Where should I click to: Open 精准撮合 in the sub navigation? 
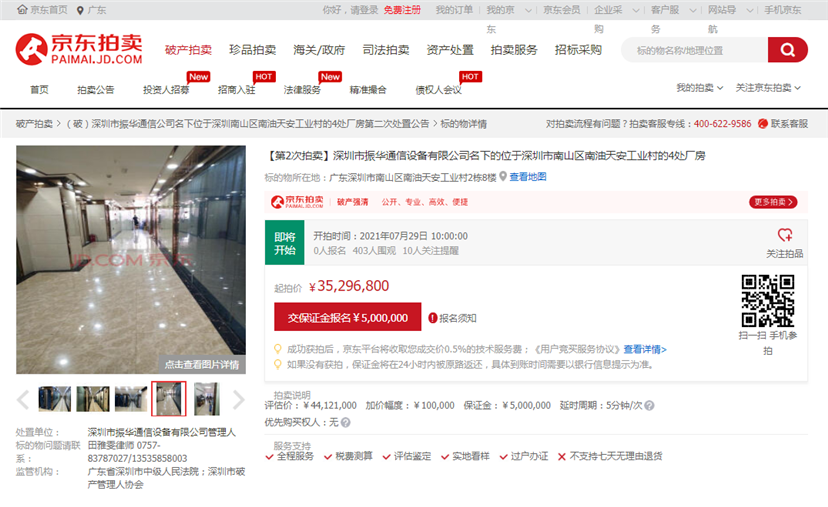(x=368, y=90)
